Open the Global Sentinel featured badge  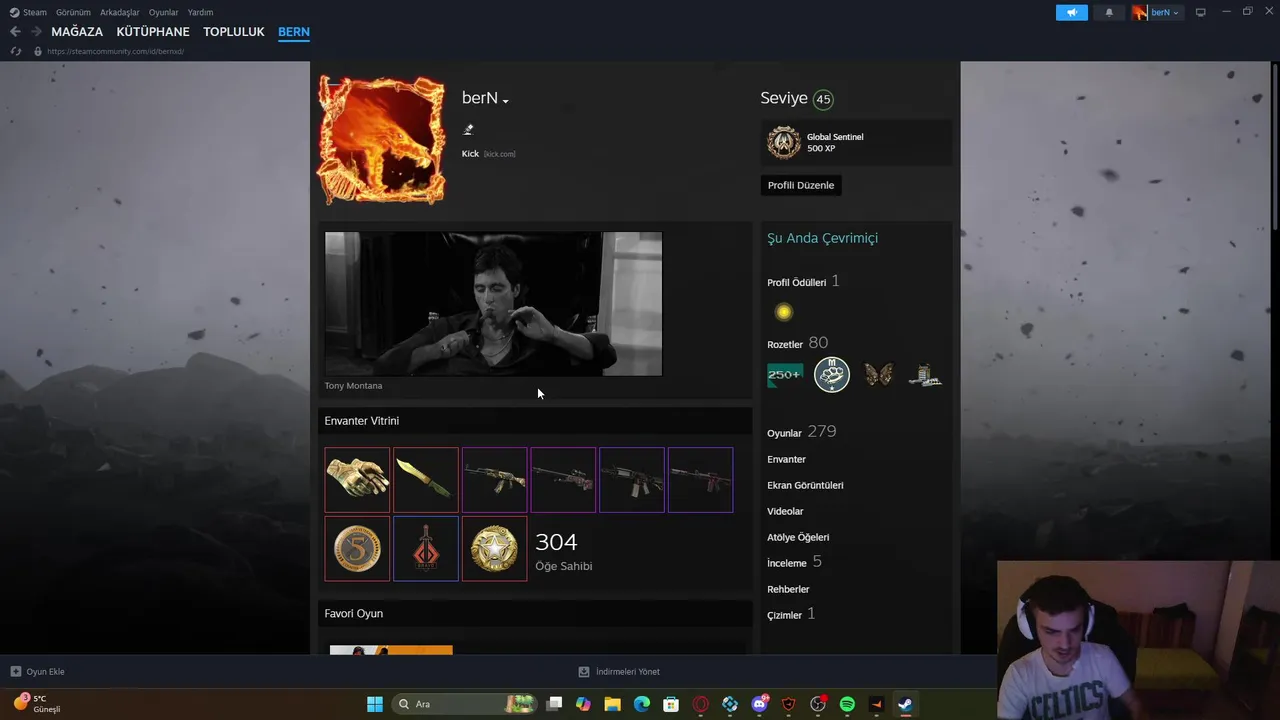click(857, 143)
